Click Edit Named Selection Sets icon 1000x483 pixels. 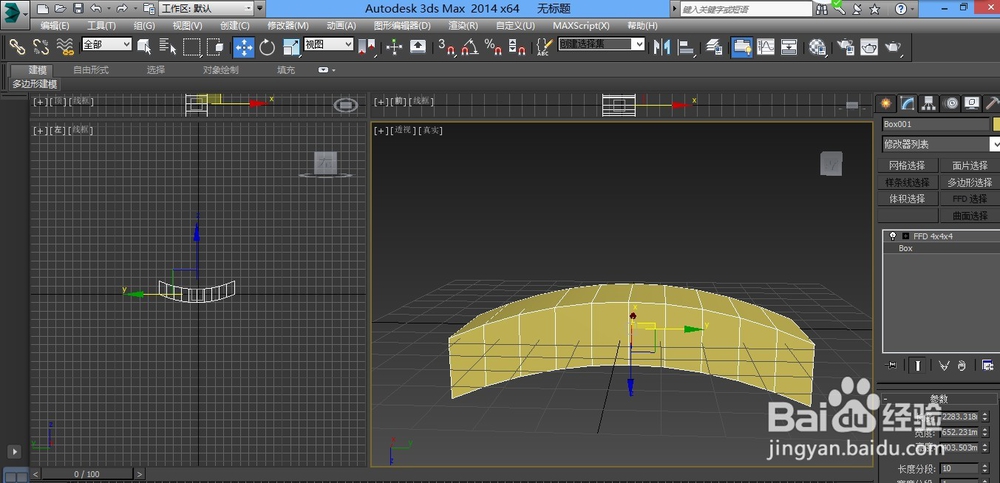pos(543,47)
